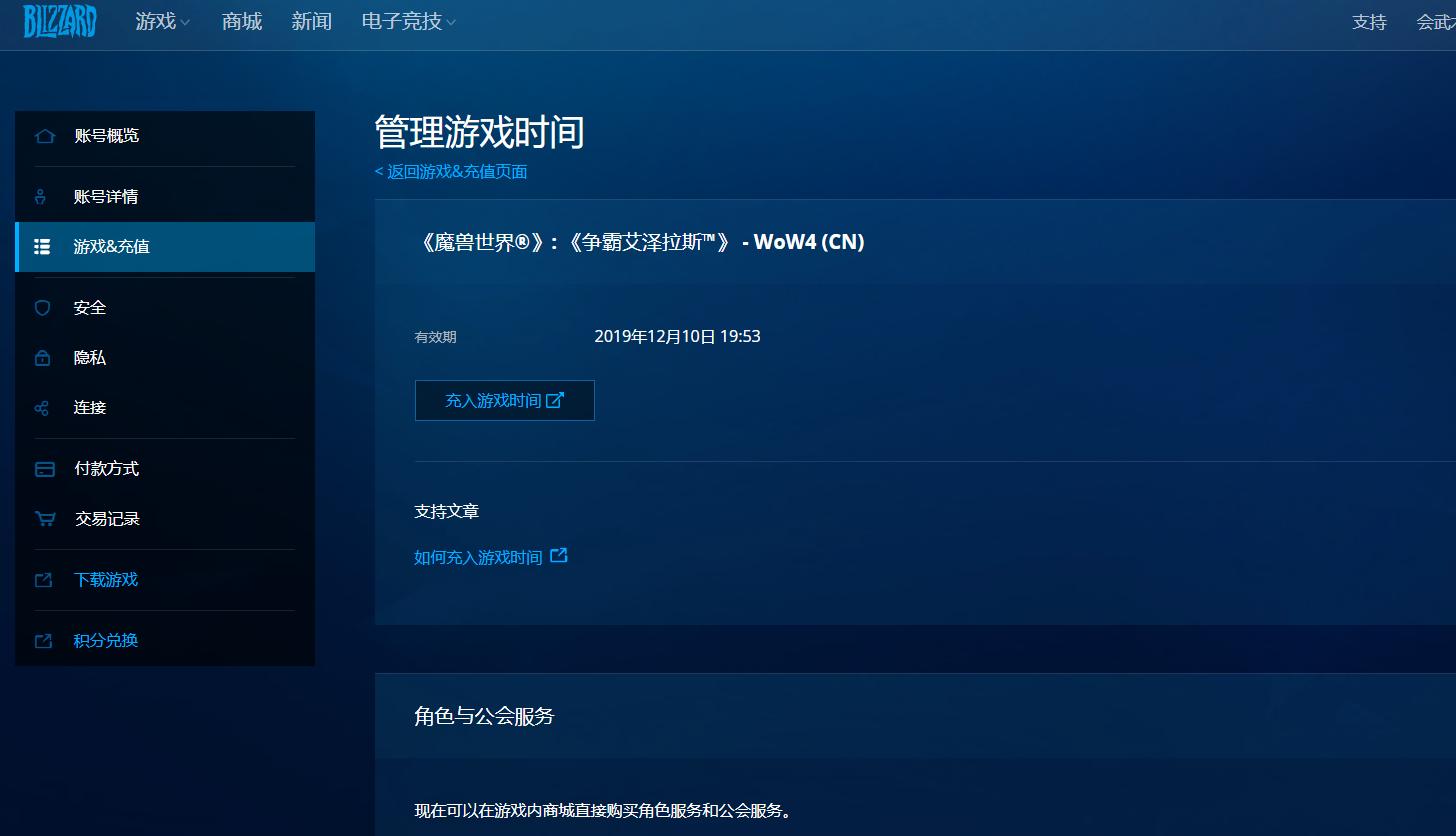Expand the 游戏 dropdown menu
The height and width of the screenshot is (836, 1456).
pos(162,21)
